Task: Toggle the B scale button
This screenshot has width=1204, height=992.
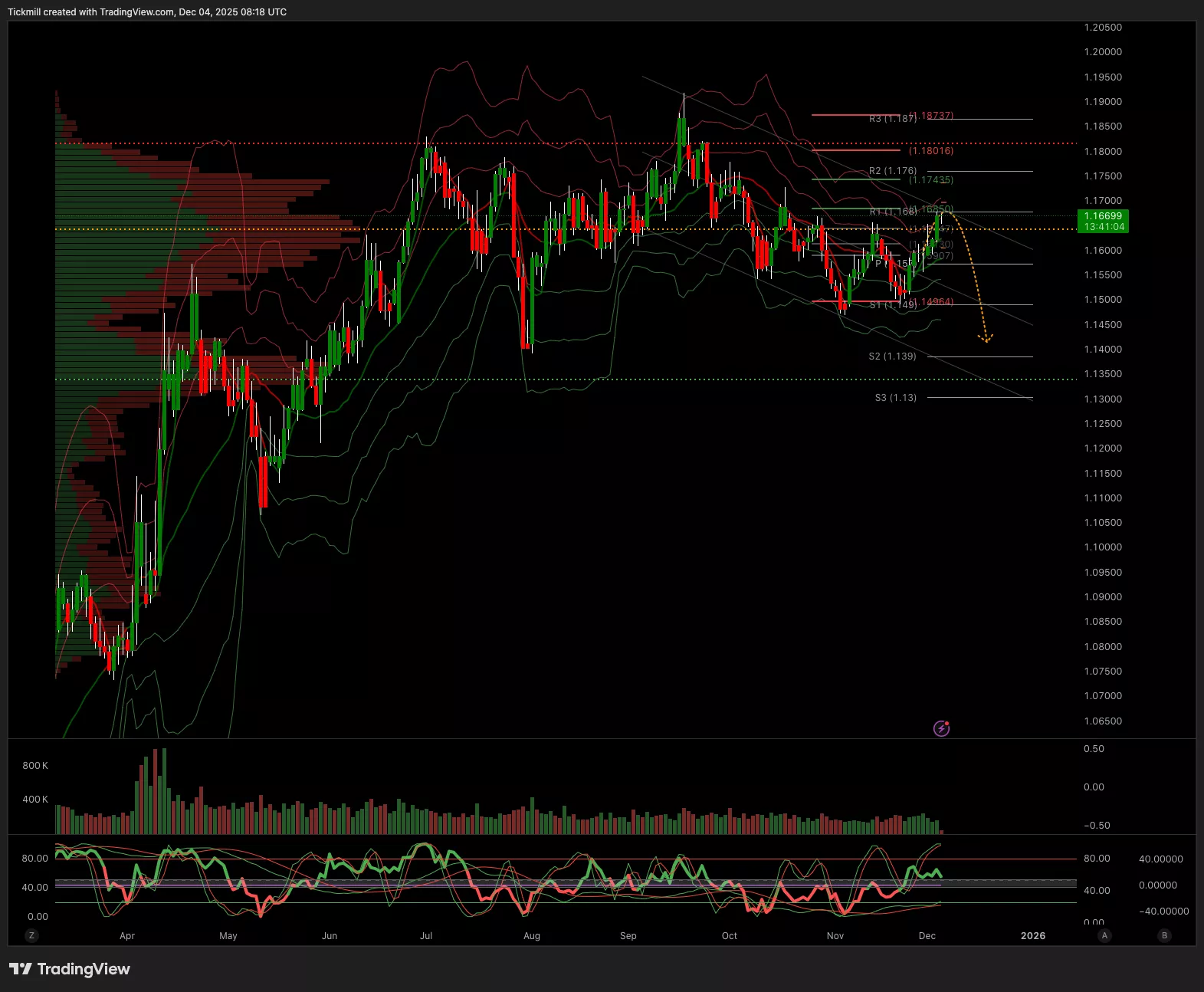Action: tap(1164, 935)
